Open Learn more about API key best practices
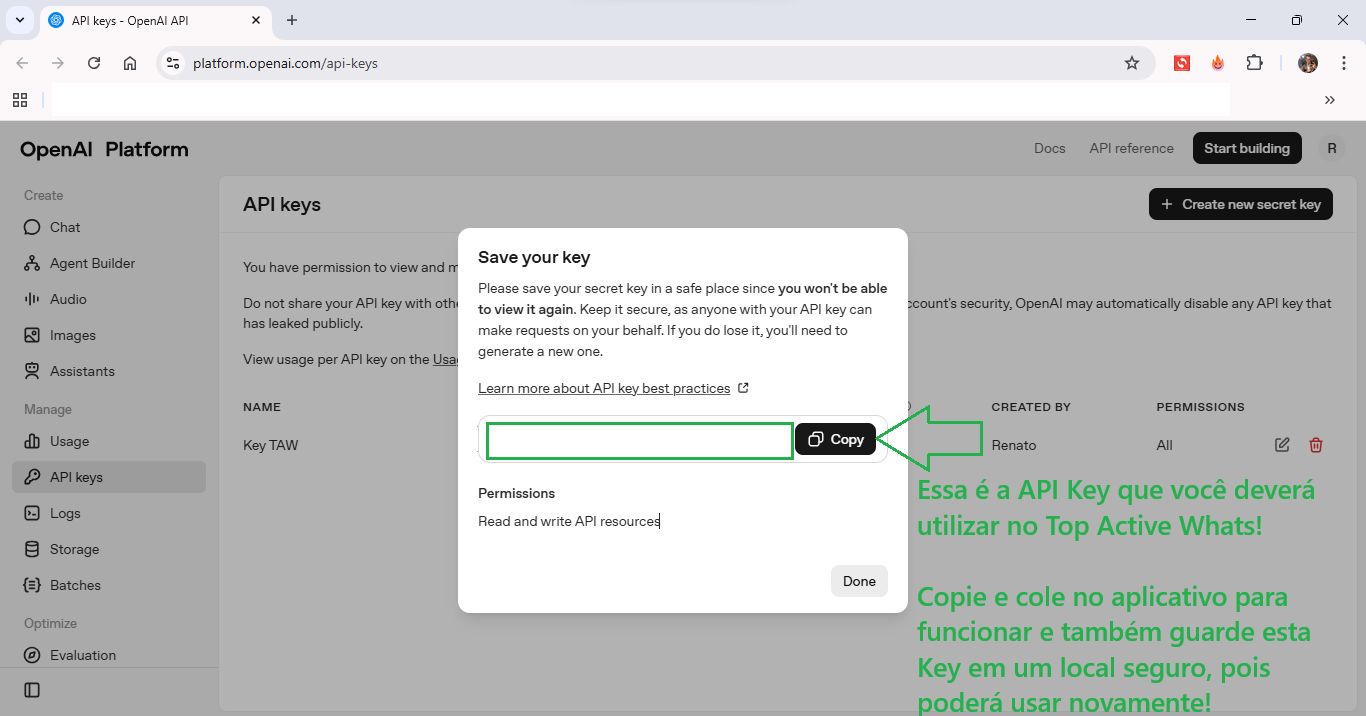The height and width of the screenshot is (716, 1366). [604, 388]
